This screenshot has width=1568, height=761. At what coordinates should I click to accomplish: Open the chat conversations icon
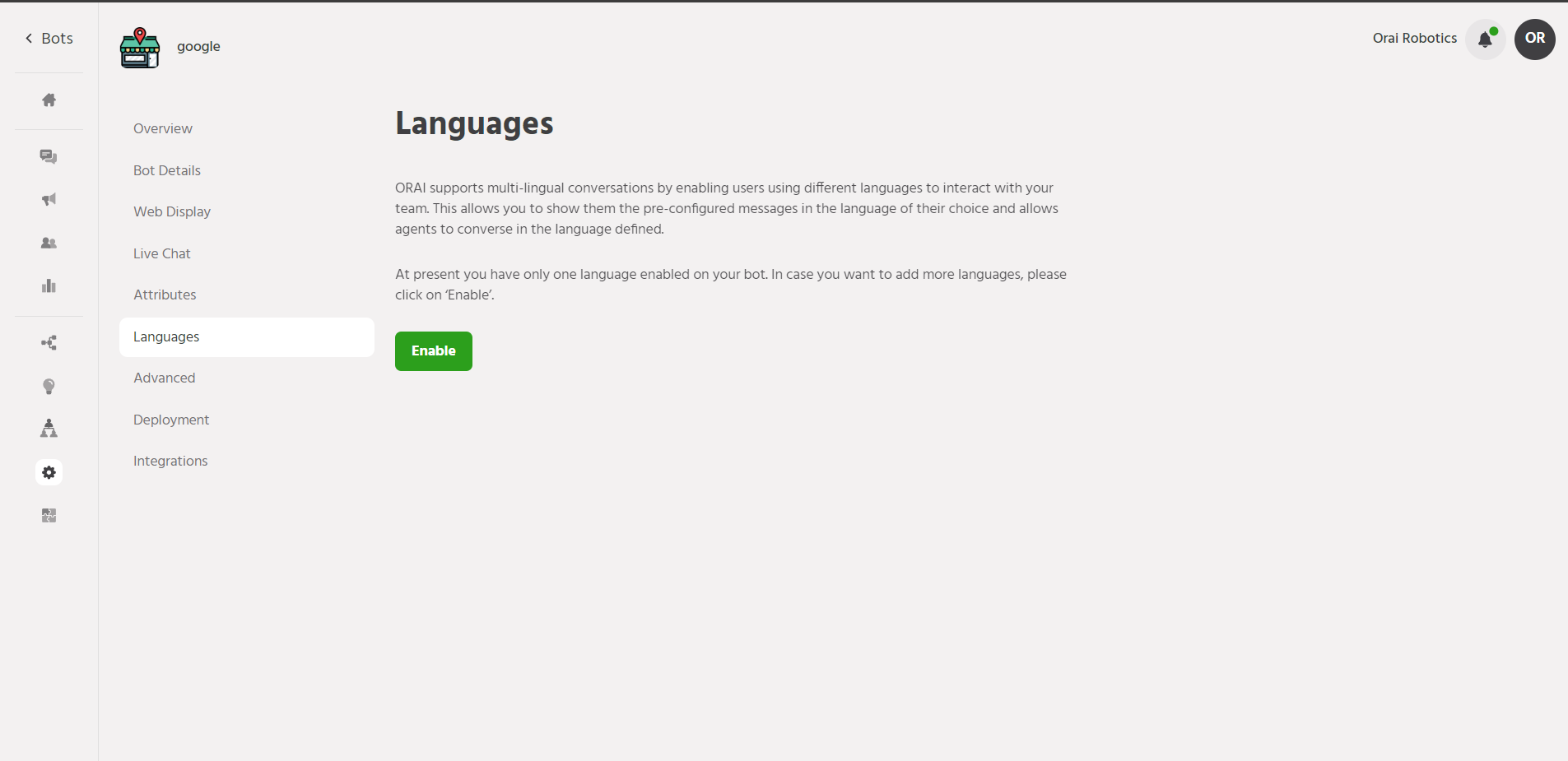click(49, 156)
